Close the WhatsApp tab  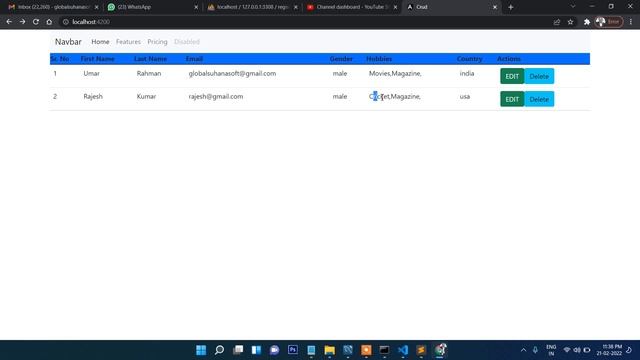click(196, 7)
